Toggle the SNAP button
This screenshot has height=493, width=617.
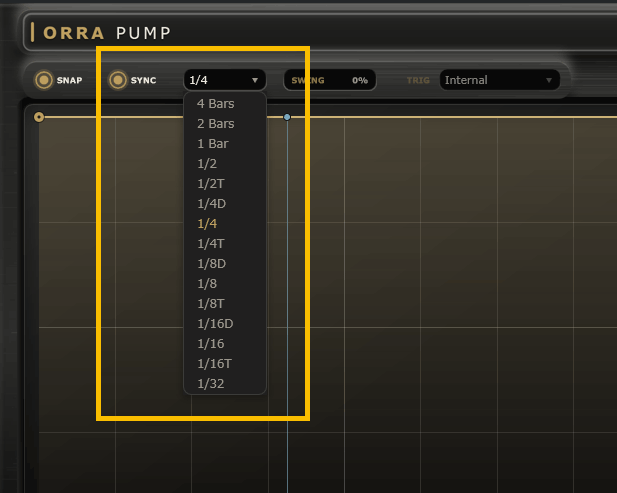[44, 80]
